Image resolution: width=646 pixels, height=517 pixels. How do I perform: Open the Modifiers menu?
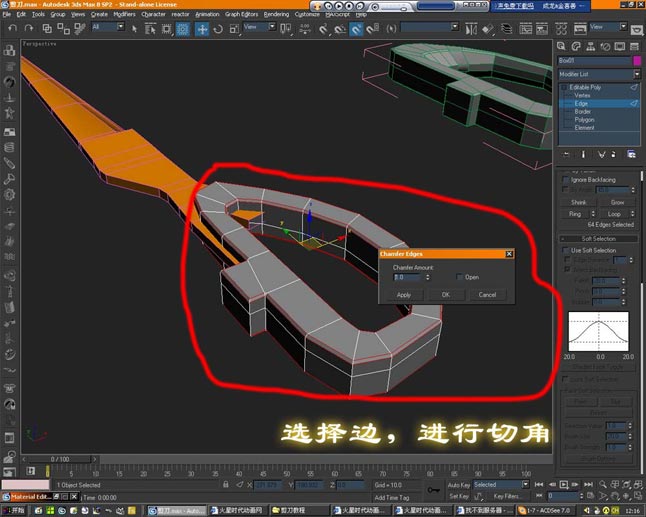pyautogui.click(x=124, y=14)
